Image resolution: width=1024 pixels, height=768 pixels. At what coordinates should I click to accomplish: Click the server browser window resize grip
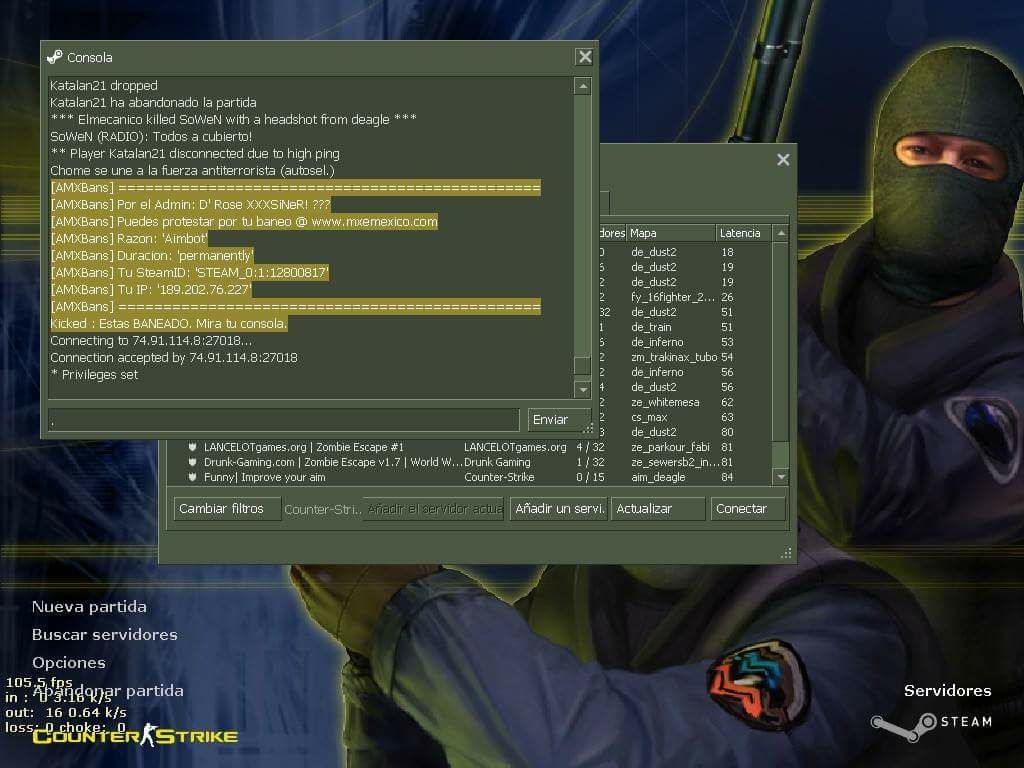tap(786, 554)
